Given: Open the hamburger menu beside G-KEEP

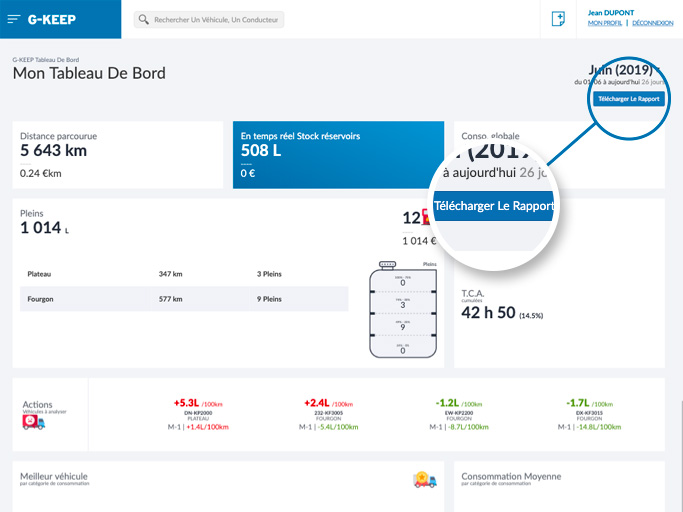Looking at the screenshot, I should coord(14,19).
